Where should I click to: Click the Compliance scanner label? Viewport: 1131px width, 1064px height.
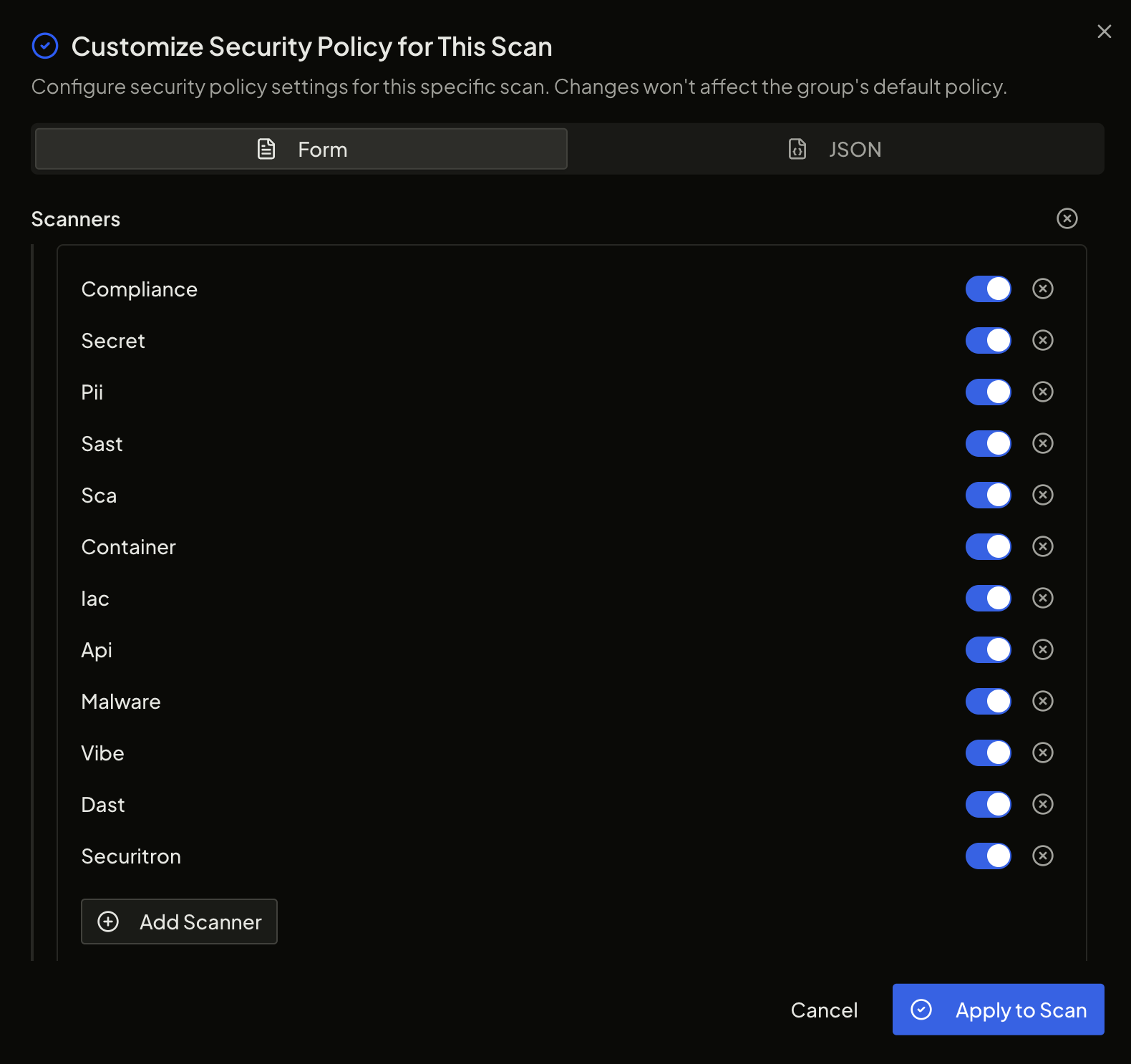(140, 289)
